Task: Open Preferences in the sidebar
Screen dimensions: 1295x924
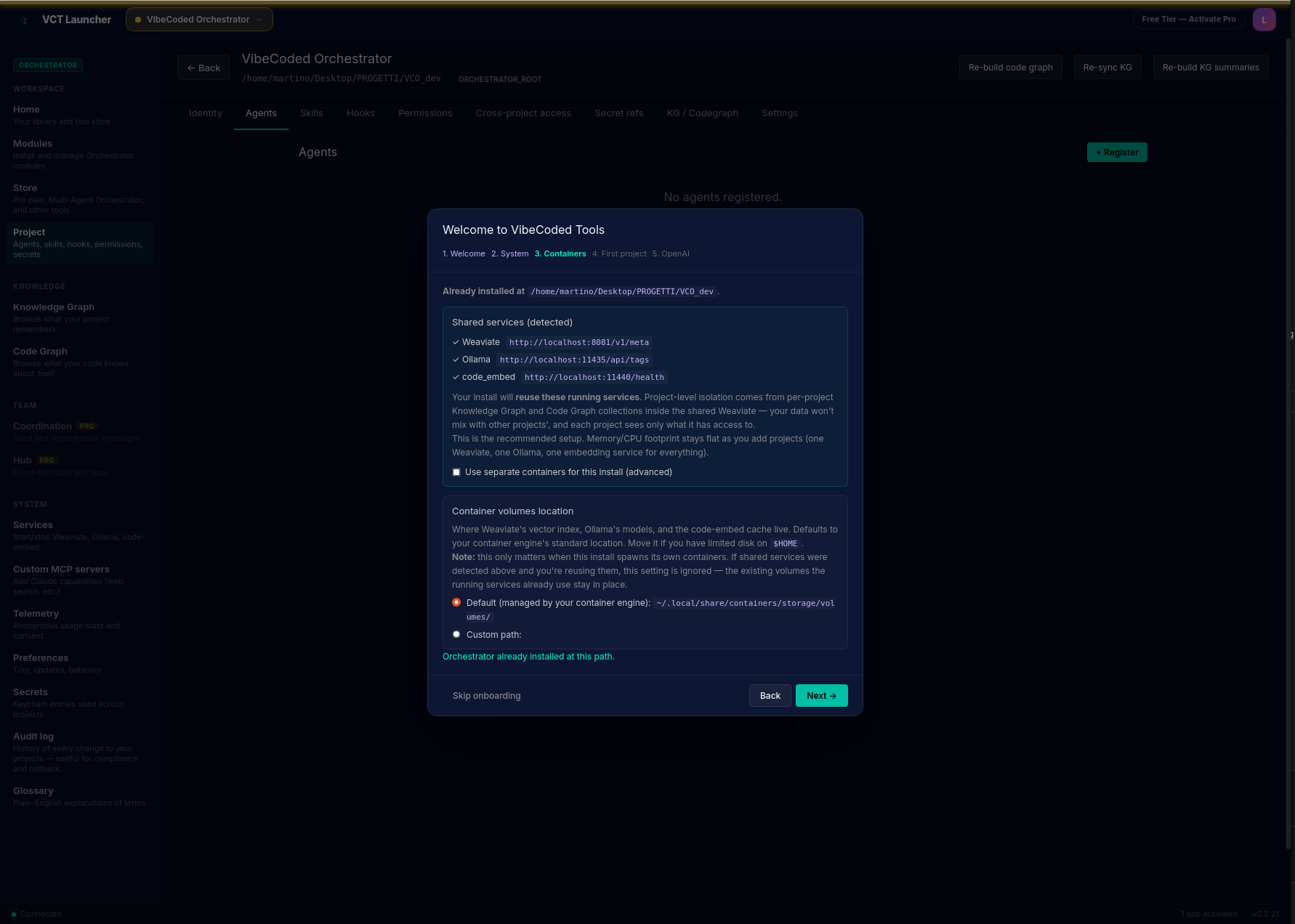Action: tap(79, 663)
